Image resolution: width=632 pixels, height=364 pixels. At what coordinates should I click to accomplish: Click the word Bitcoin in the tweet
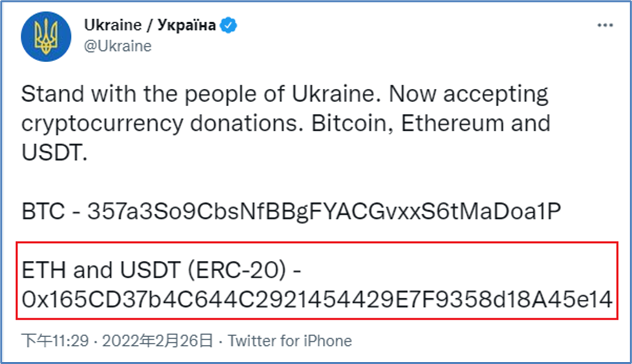click(x=352, y=123)
